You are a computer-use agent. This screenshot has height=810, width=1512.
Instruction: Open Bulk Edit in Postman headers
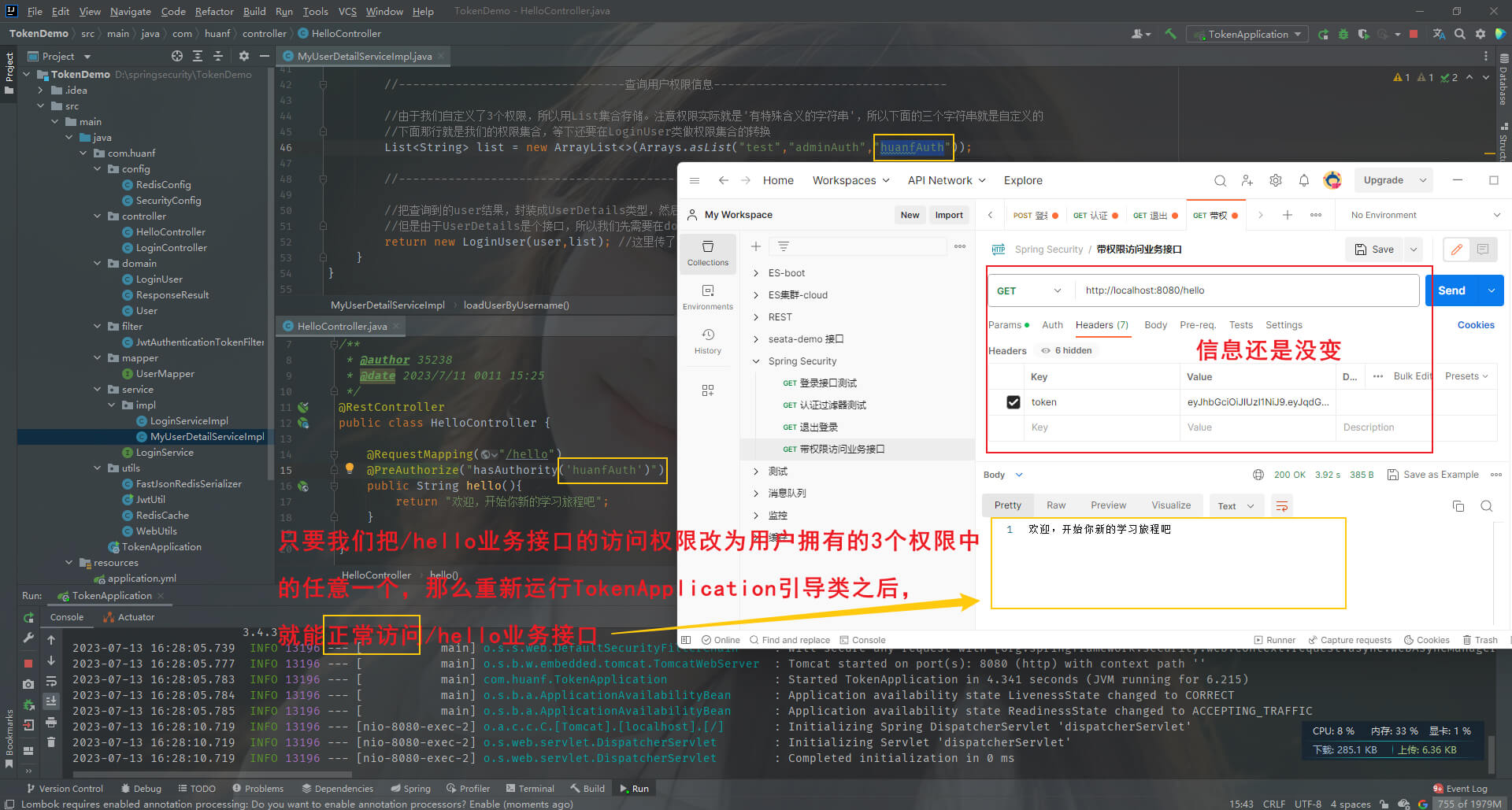[x=1413, y=376]
